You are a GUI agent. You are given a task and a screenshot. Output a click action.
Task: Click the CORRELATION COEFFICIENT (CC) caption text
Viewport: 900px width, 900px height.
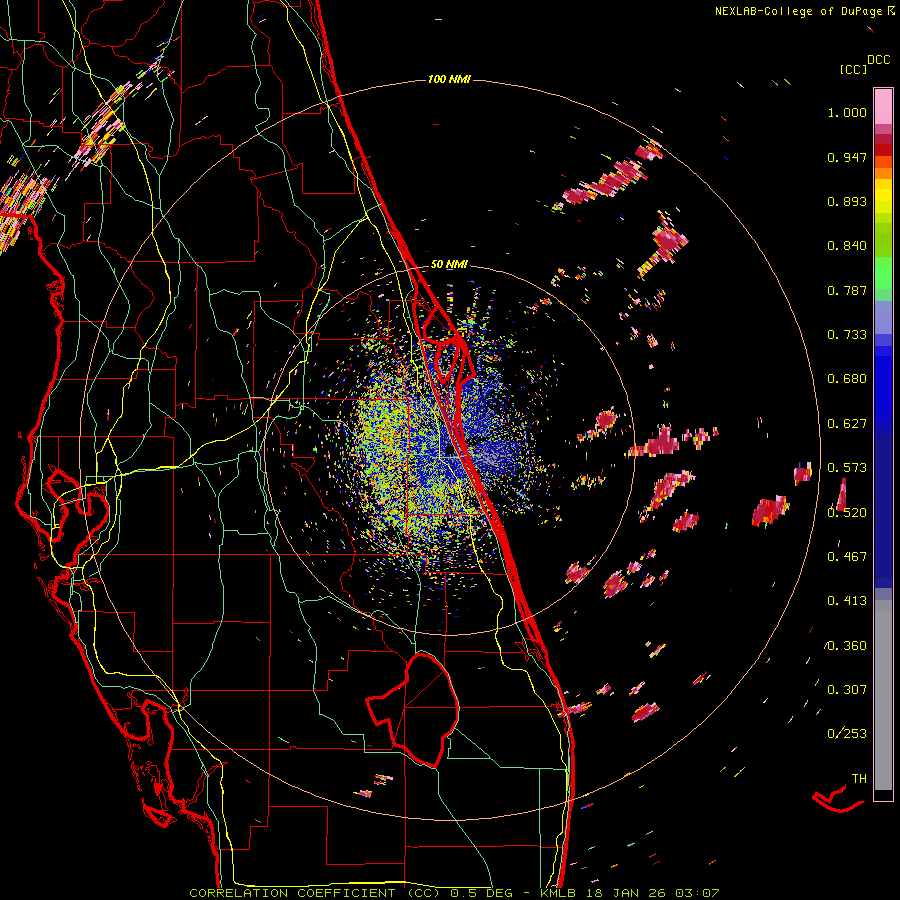315,893
